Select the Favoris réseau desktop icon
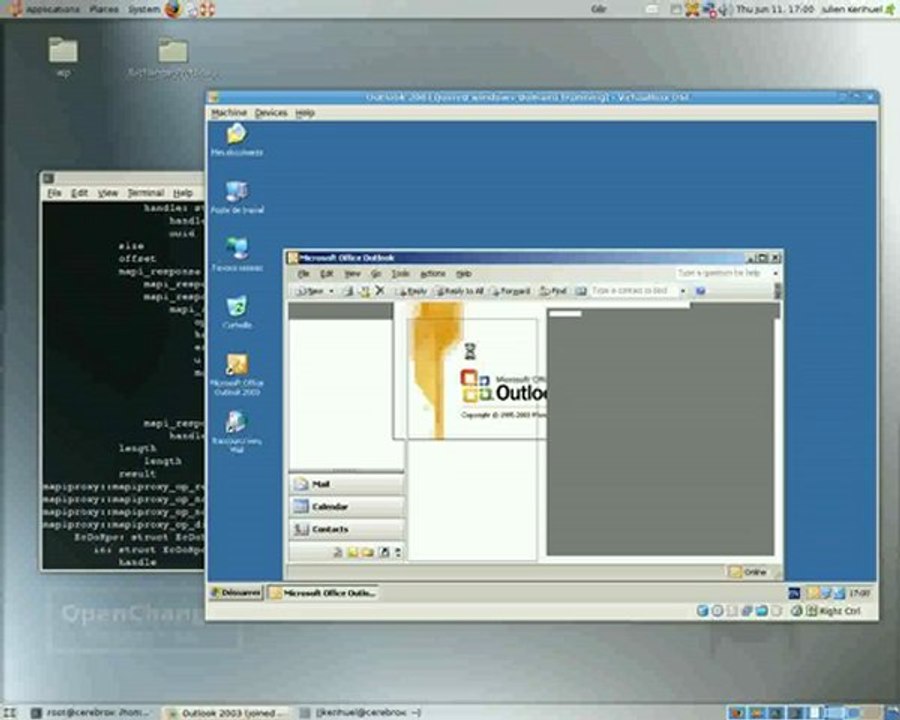 (x=237, y=254)
